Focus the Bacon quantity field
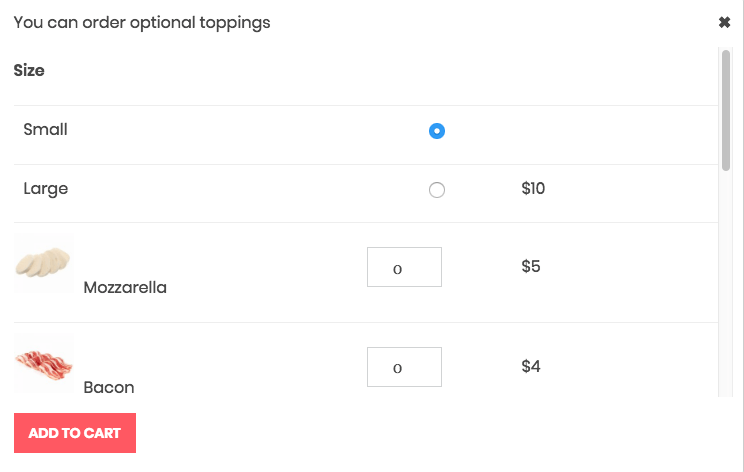Screen dimensions: 744x472 point(404,367)
